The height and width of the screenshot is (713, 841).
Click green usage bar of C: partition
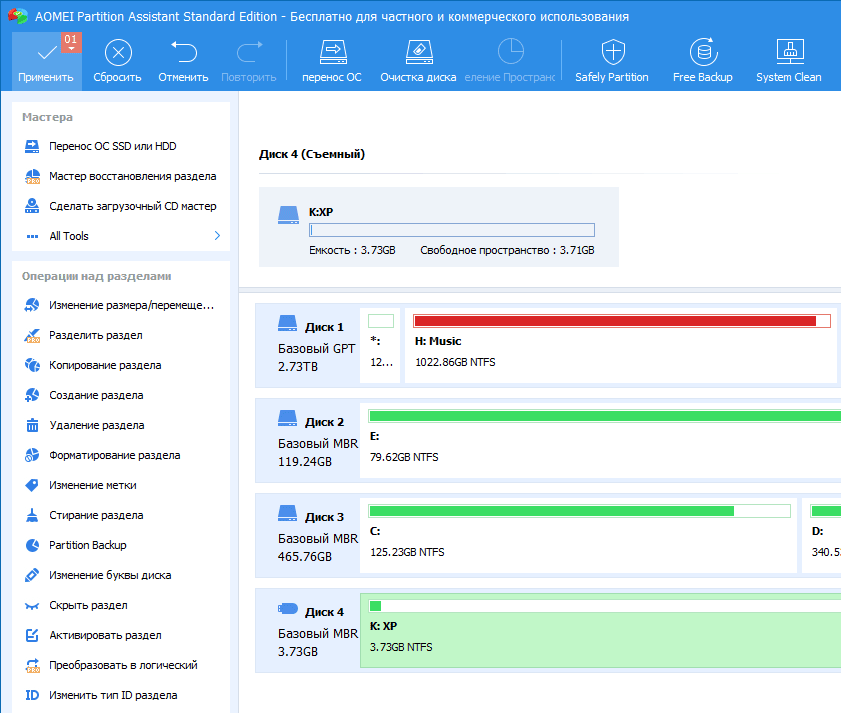point(579,511)
